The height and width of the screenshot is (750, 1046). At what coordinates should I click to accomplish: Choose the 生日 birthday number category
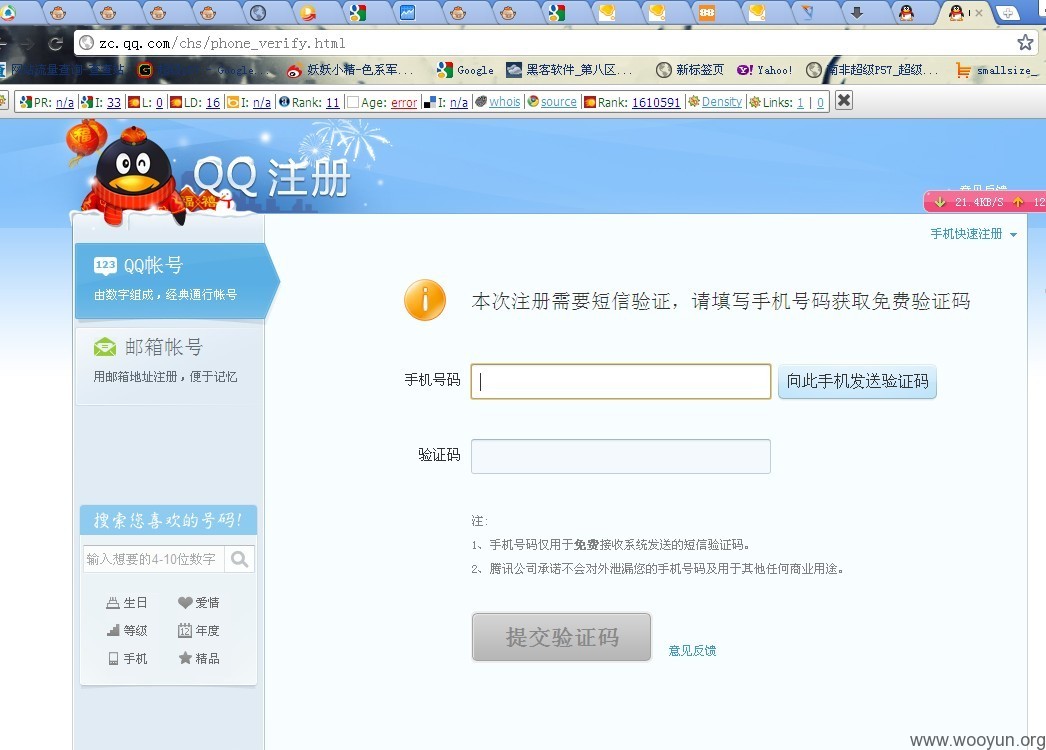tap(127, 603)
